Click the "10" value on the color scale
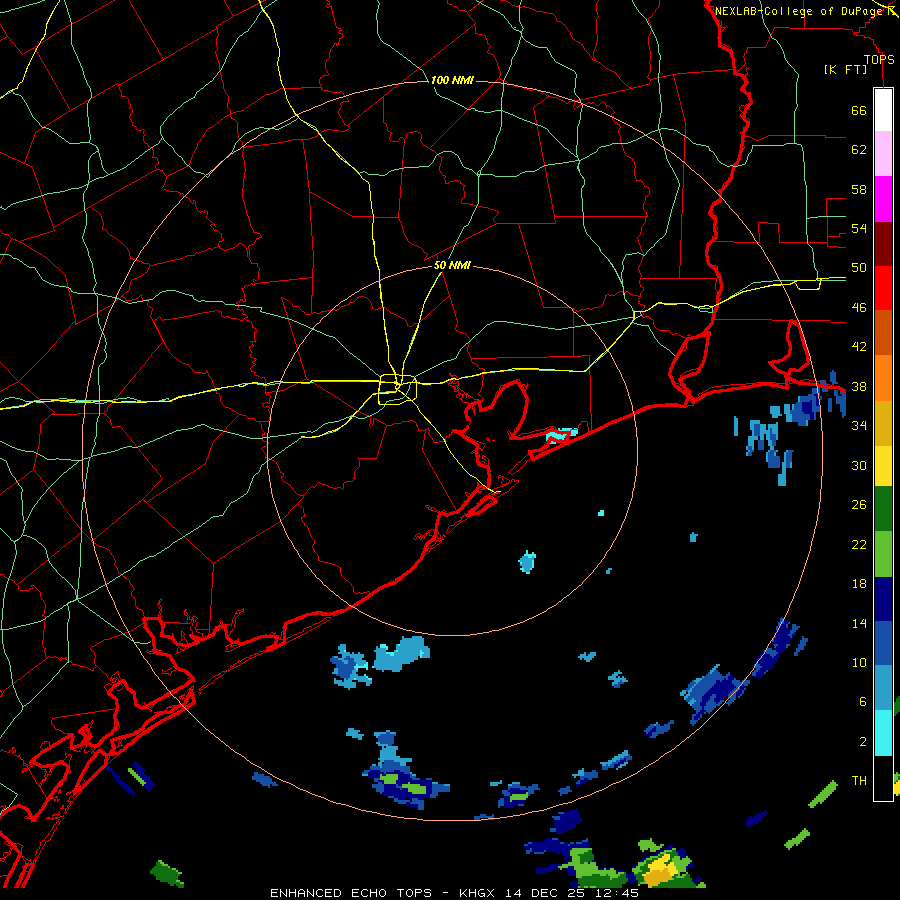The width and height of the screenshot is (900, 900). (859, 663)
